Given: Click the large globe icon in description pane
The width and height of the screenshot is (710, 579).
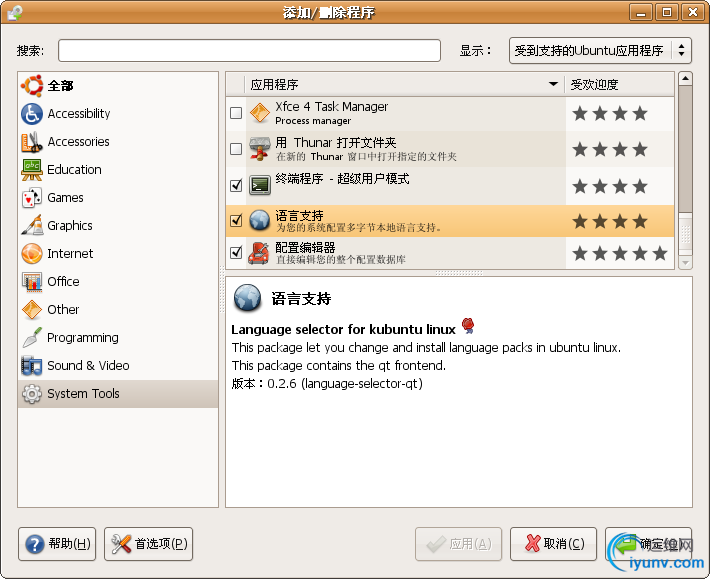Looking at the screenshot, I should click(247, 298).
